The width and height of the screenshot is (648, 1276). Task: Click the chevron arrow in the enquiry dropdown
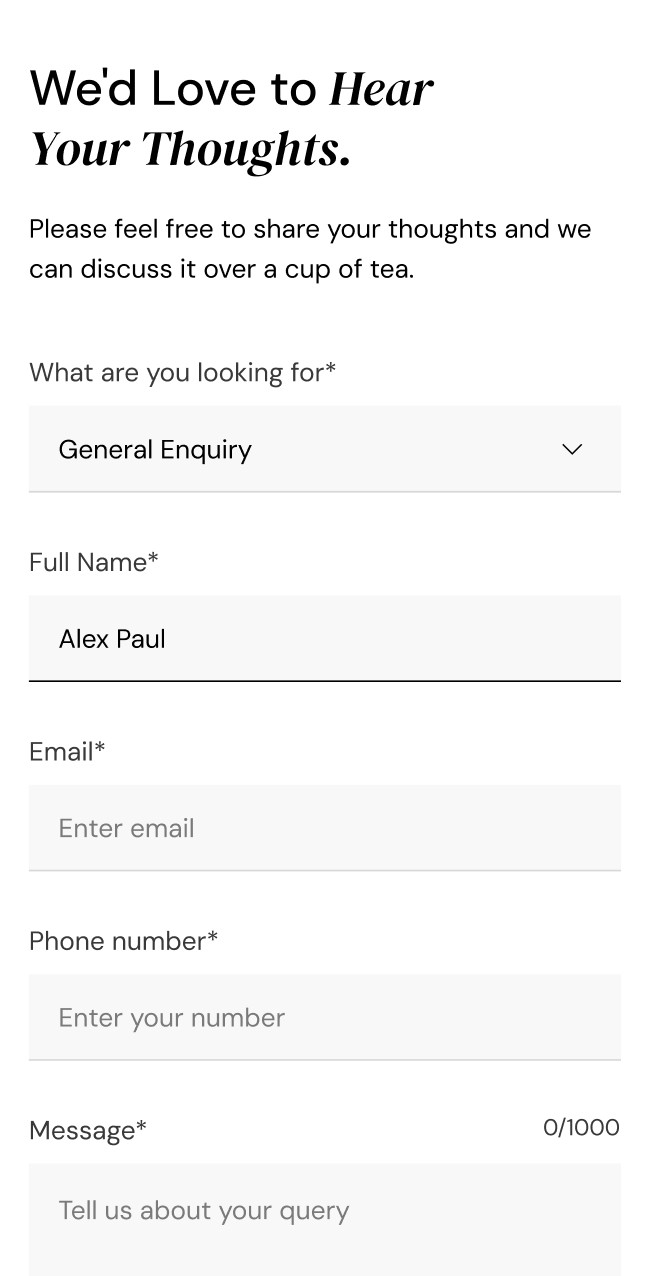[x=572, y=449]
